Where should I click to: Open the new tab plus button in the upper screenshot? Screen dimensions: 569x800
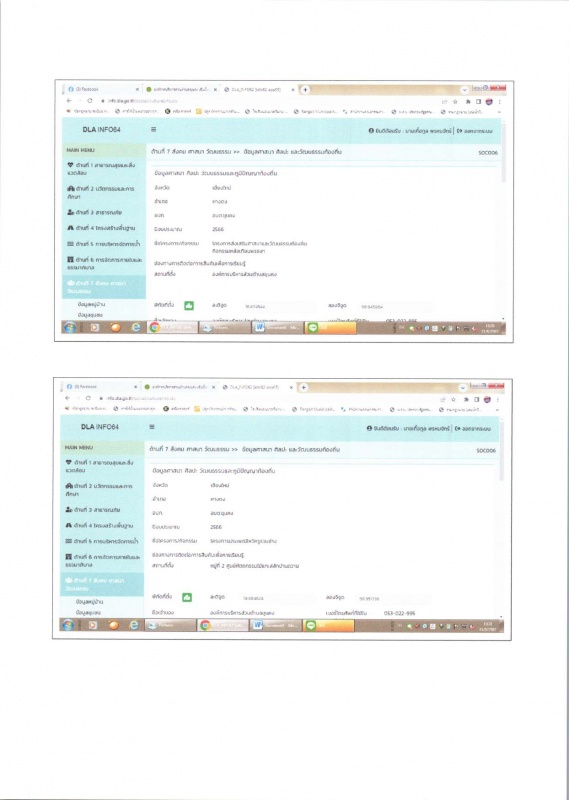point(305,90)
